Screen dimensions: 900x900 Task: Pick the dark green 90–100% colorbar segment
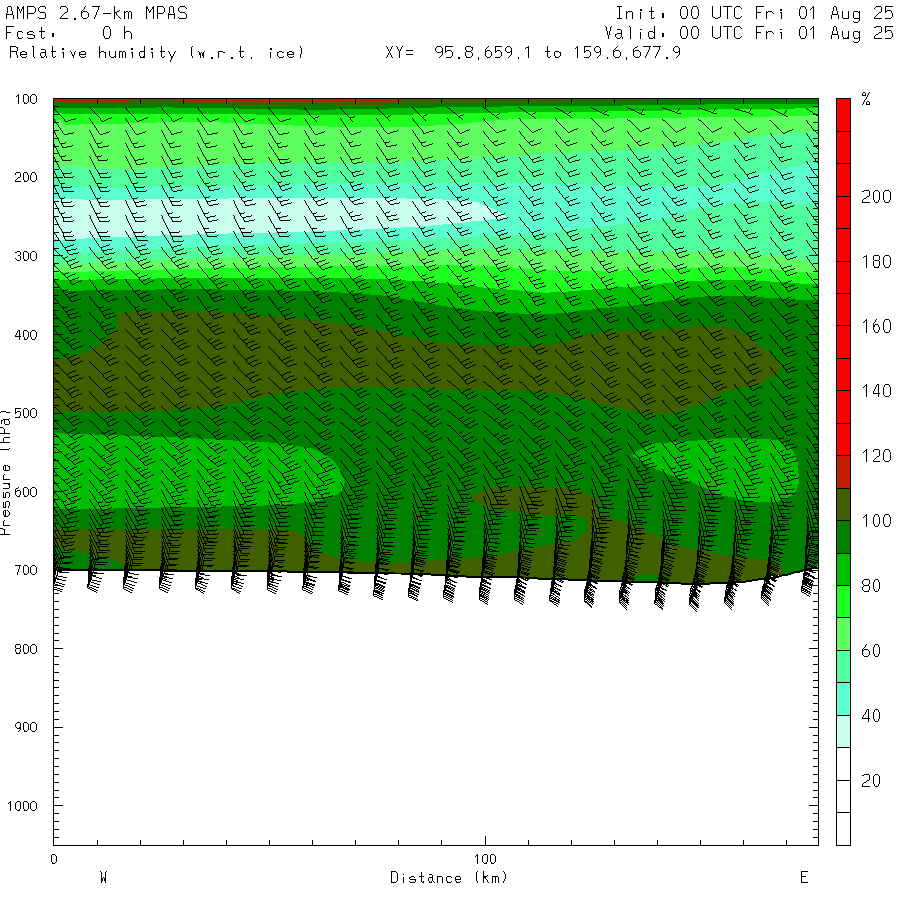843,537
